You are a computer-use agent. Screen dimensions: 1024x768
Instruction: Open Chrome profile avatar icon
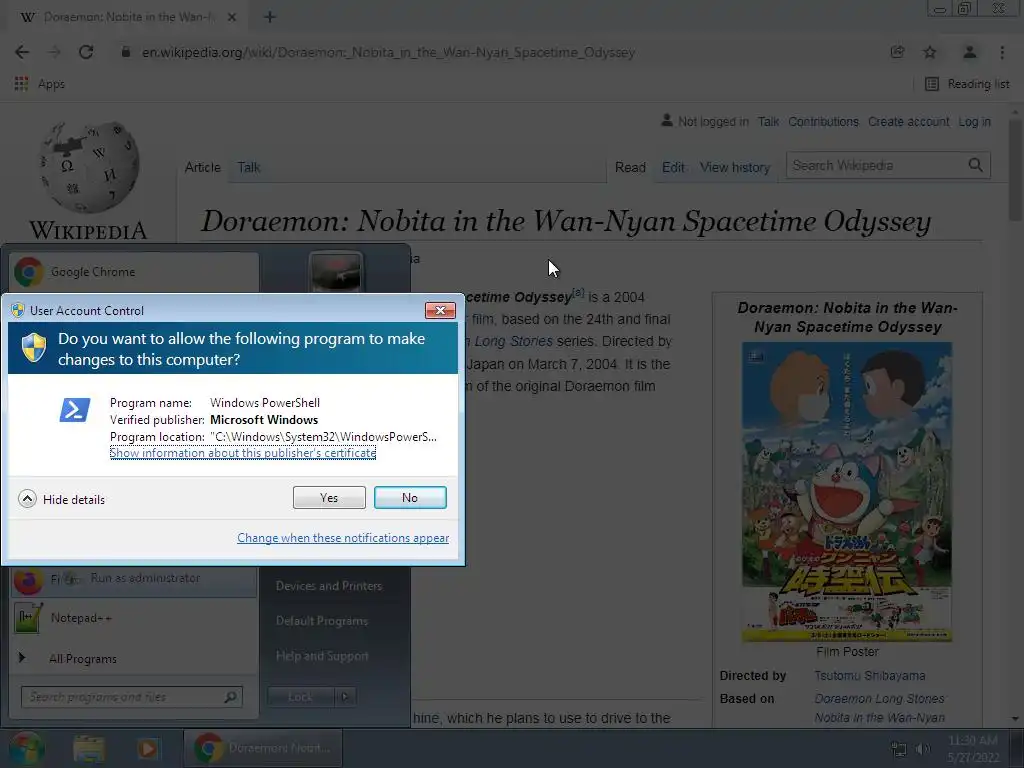coord(970,52)
